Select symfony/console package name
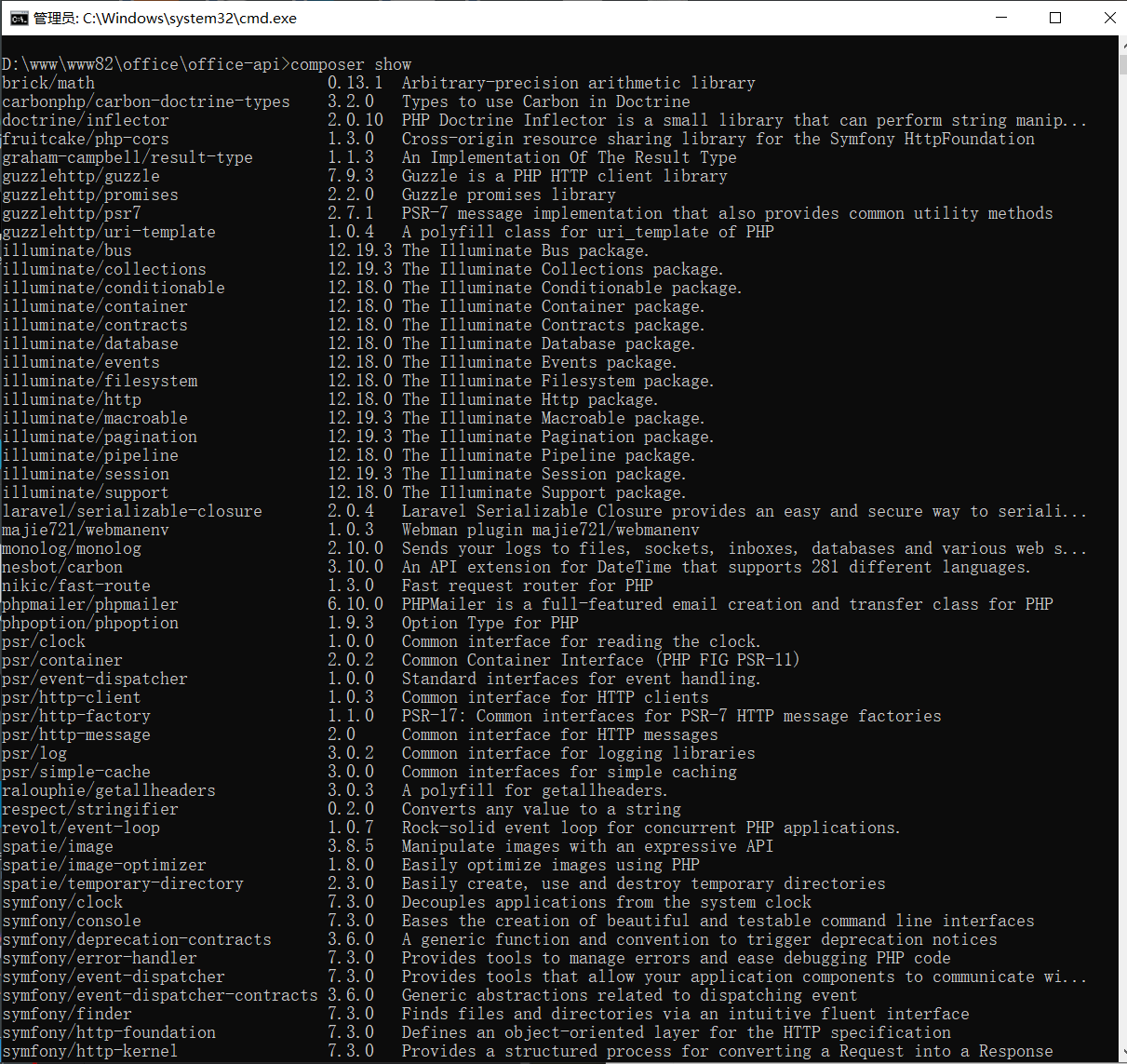This screenshot has height=1064, width=1127. 72,921
